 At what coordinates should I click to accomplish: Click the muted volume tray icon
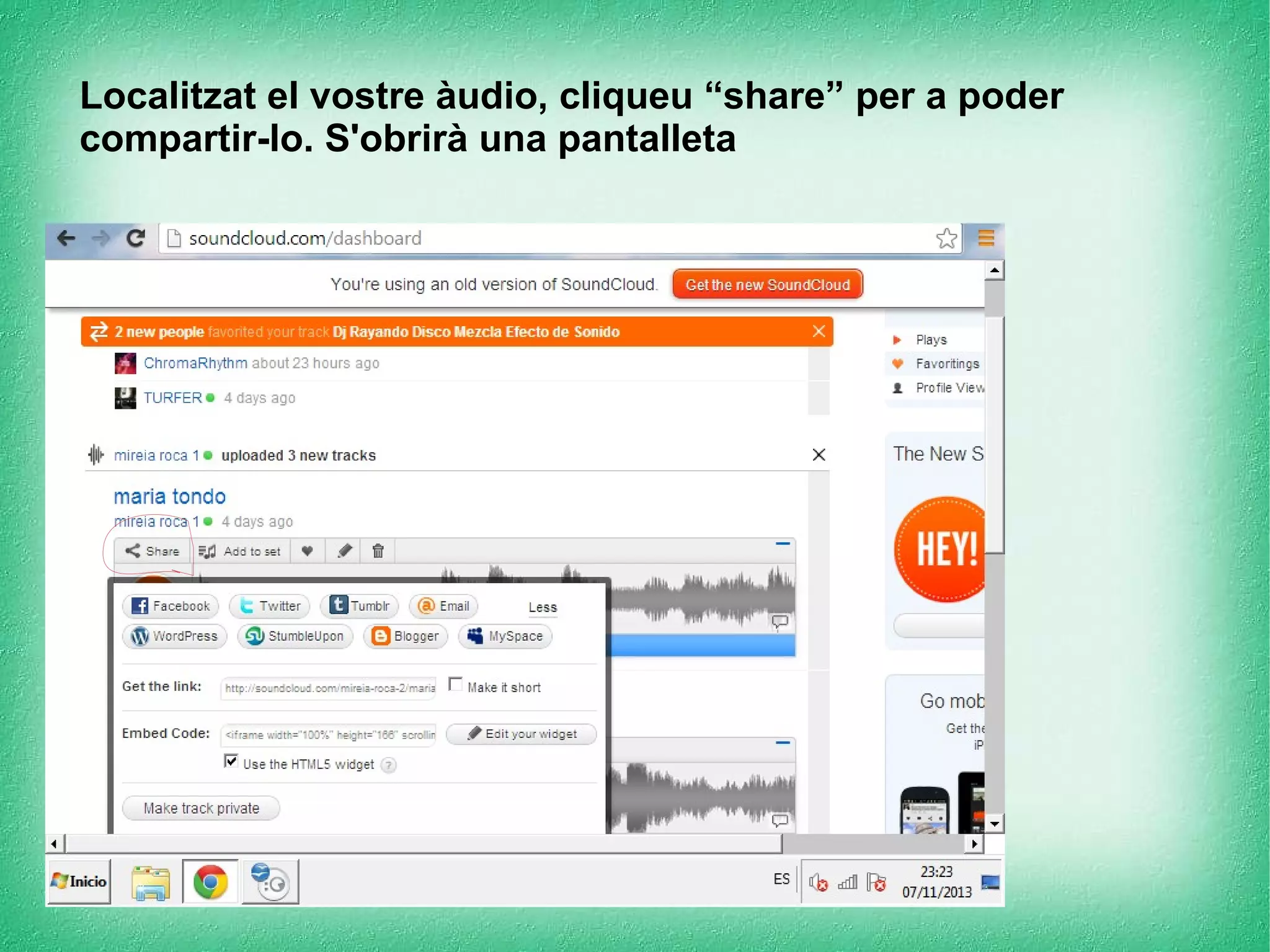[x=818, y=882]
